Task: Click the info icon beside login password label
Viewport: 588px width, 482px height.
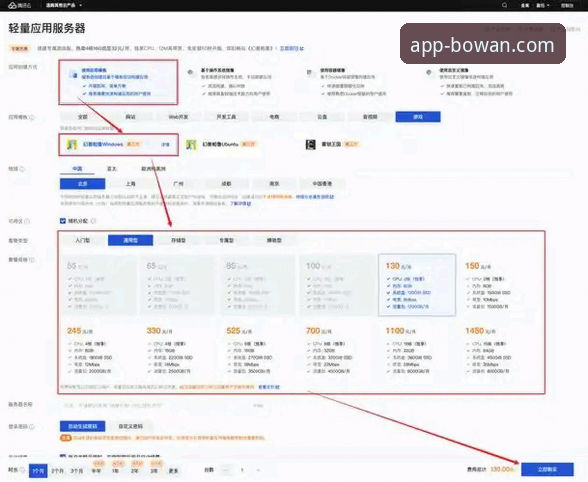Action: (x=32, y=426)
